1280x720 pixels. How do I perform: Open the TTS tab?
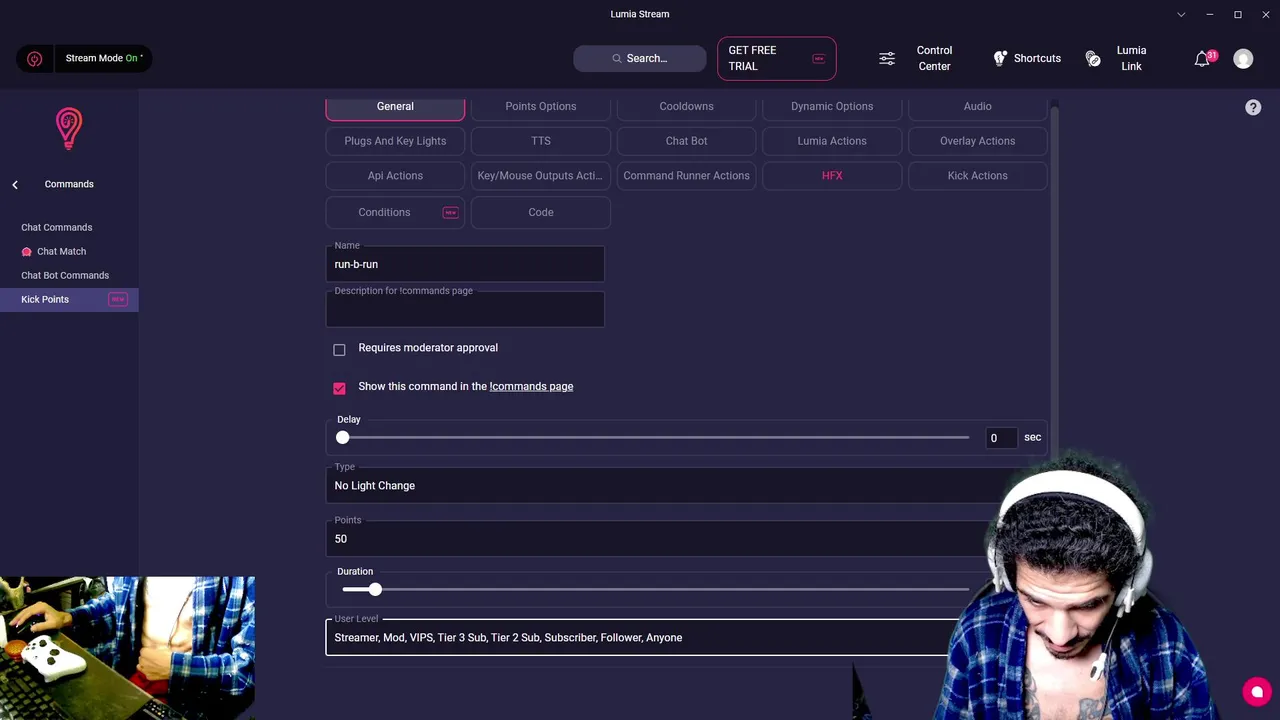(x=541, y=141)
